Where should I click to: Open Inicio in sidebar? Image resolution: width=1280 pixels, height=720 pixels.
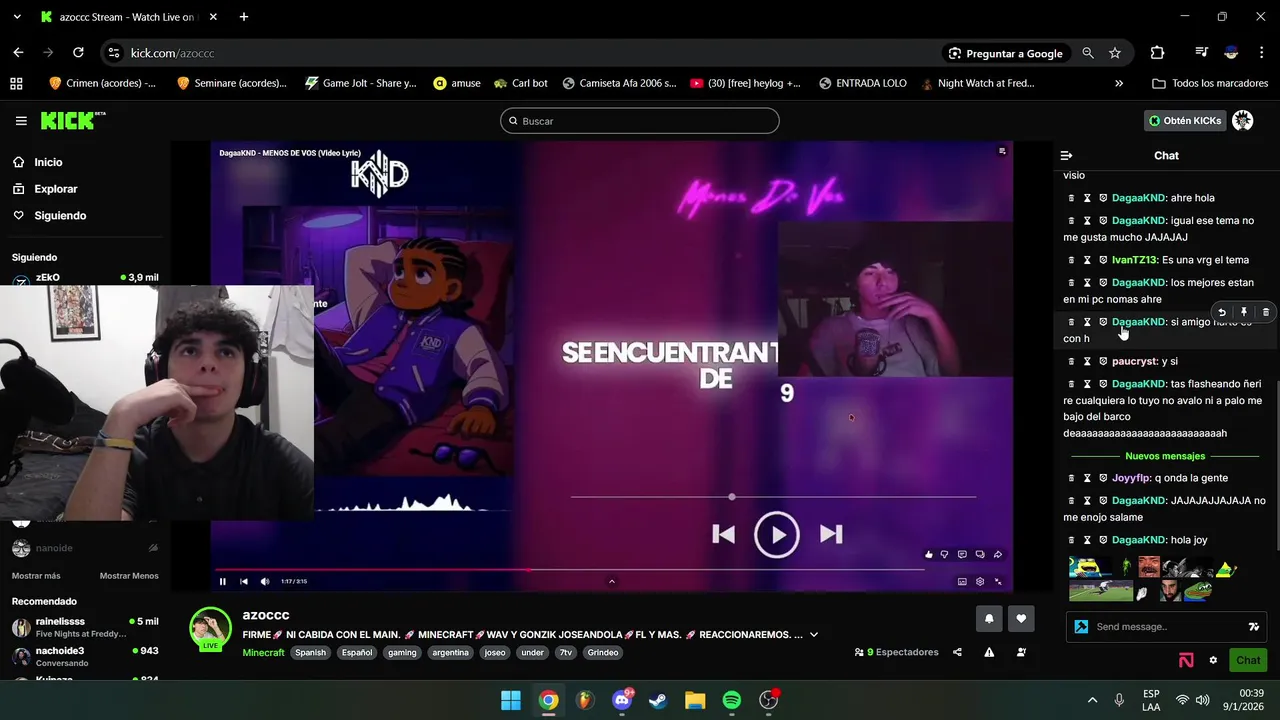(48, 162)
